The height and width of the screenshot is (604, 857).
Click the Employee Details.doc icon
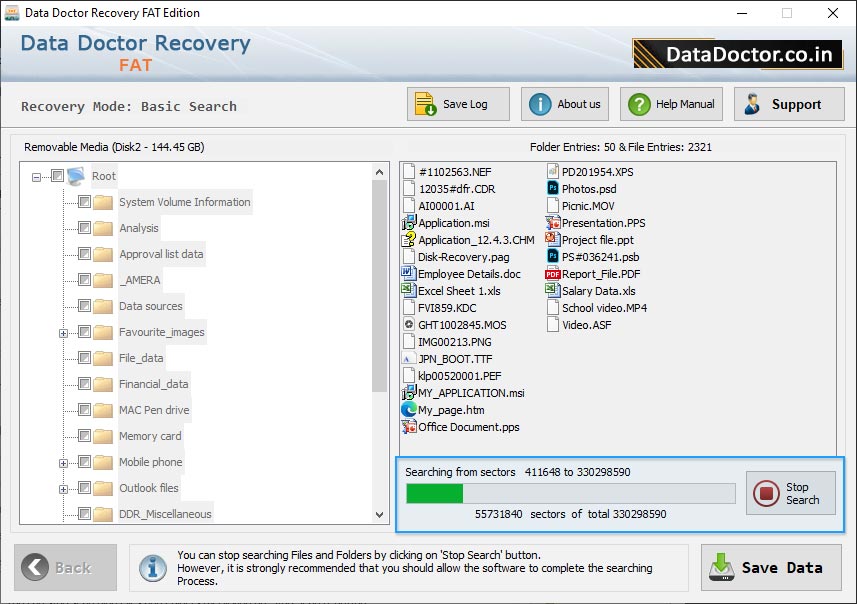tap(409, 274)
